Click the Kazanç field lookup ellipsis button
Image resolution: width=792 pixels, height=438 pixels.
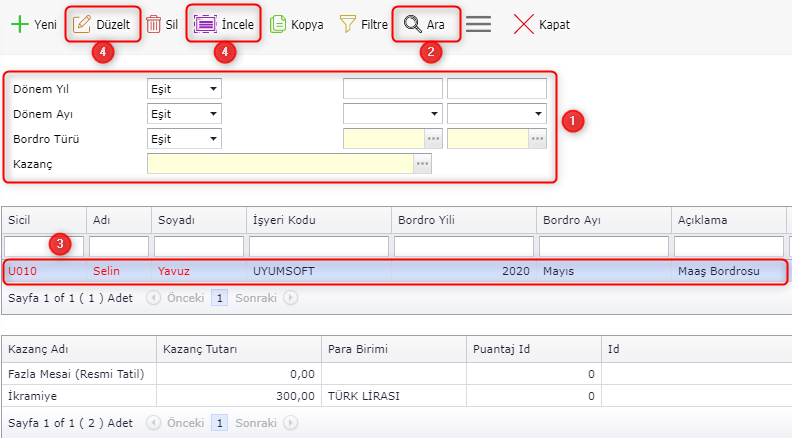422,163
